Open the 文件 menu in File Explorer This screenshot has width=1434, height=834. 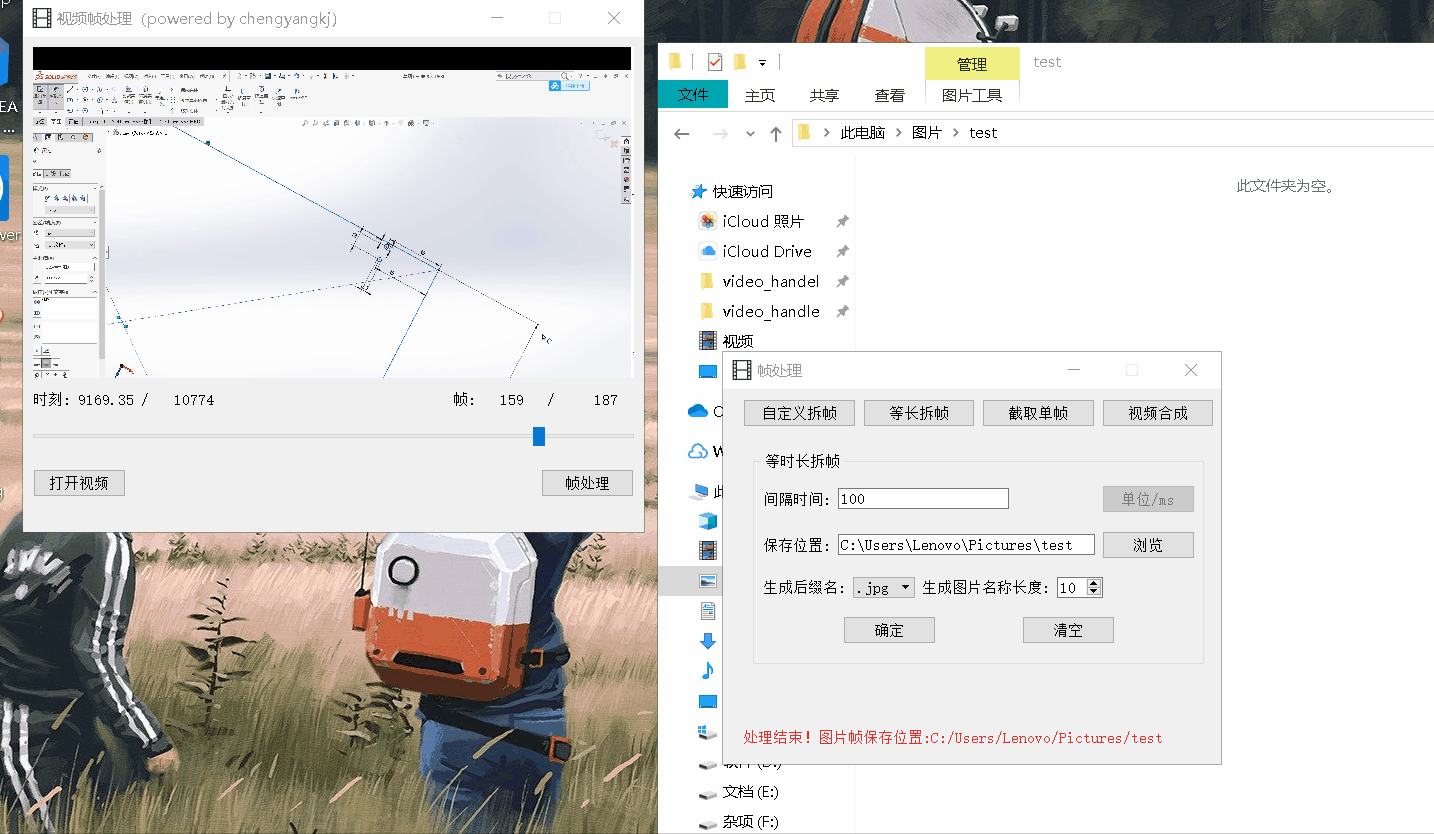692,95
